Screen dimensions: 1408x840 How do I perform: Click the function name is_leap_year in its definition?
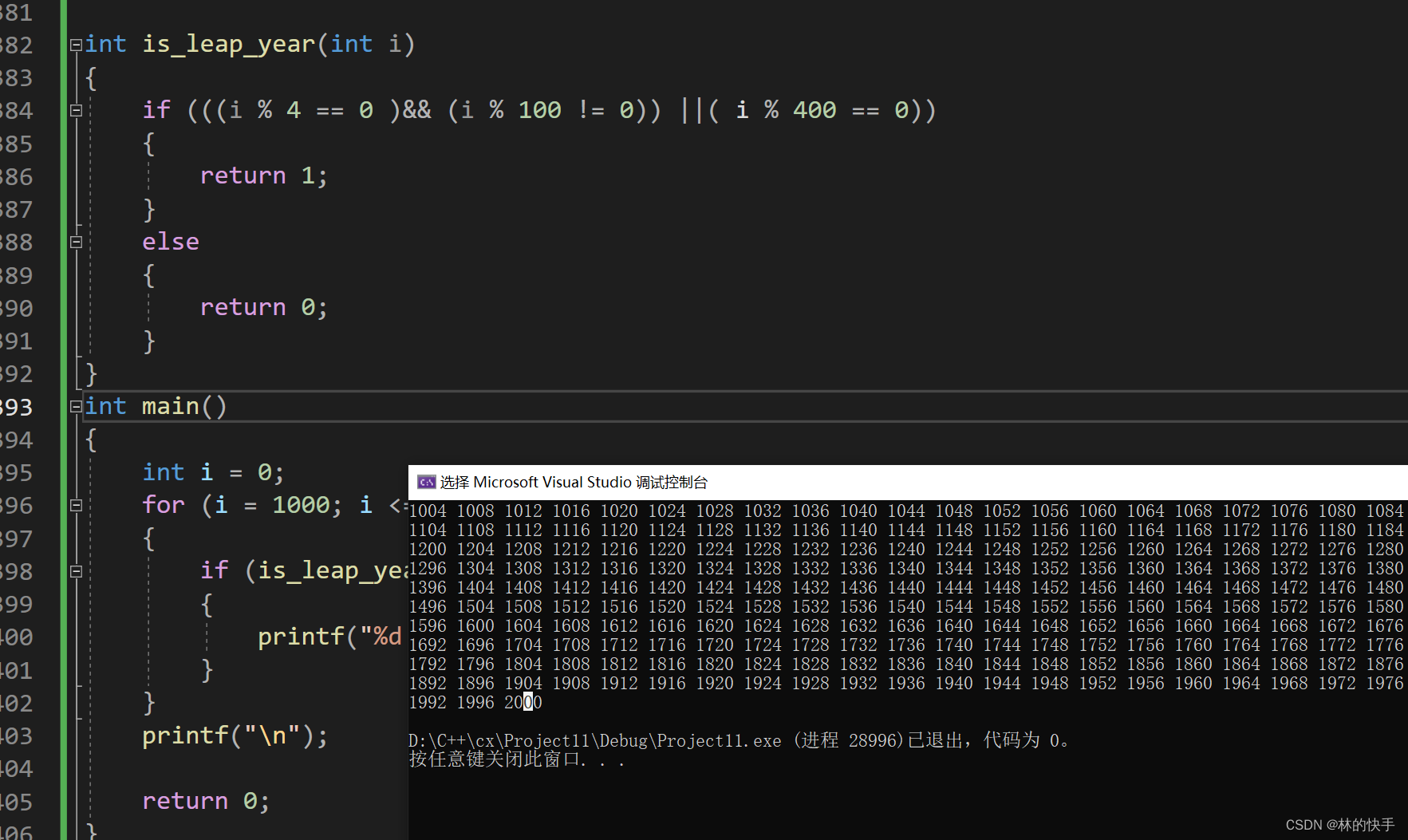tap(228, 44)
